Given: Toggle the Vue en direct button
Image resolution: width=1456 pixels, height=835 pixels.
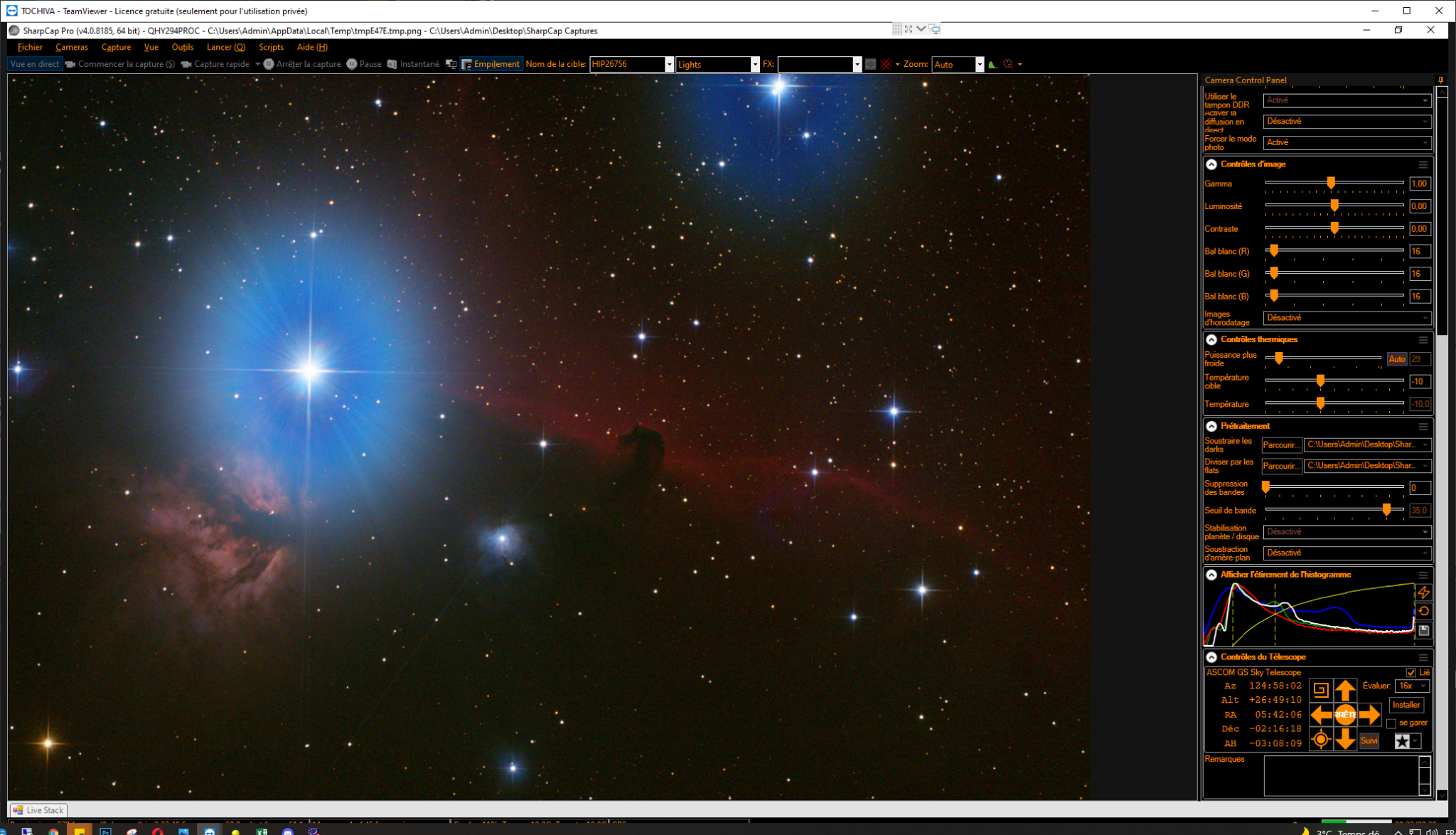Looking at the screenshot, I should (35, 64).
